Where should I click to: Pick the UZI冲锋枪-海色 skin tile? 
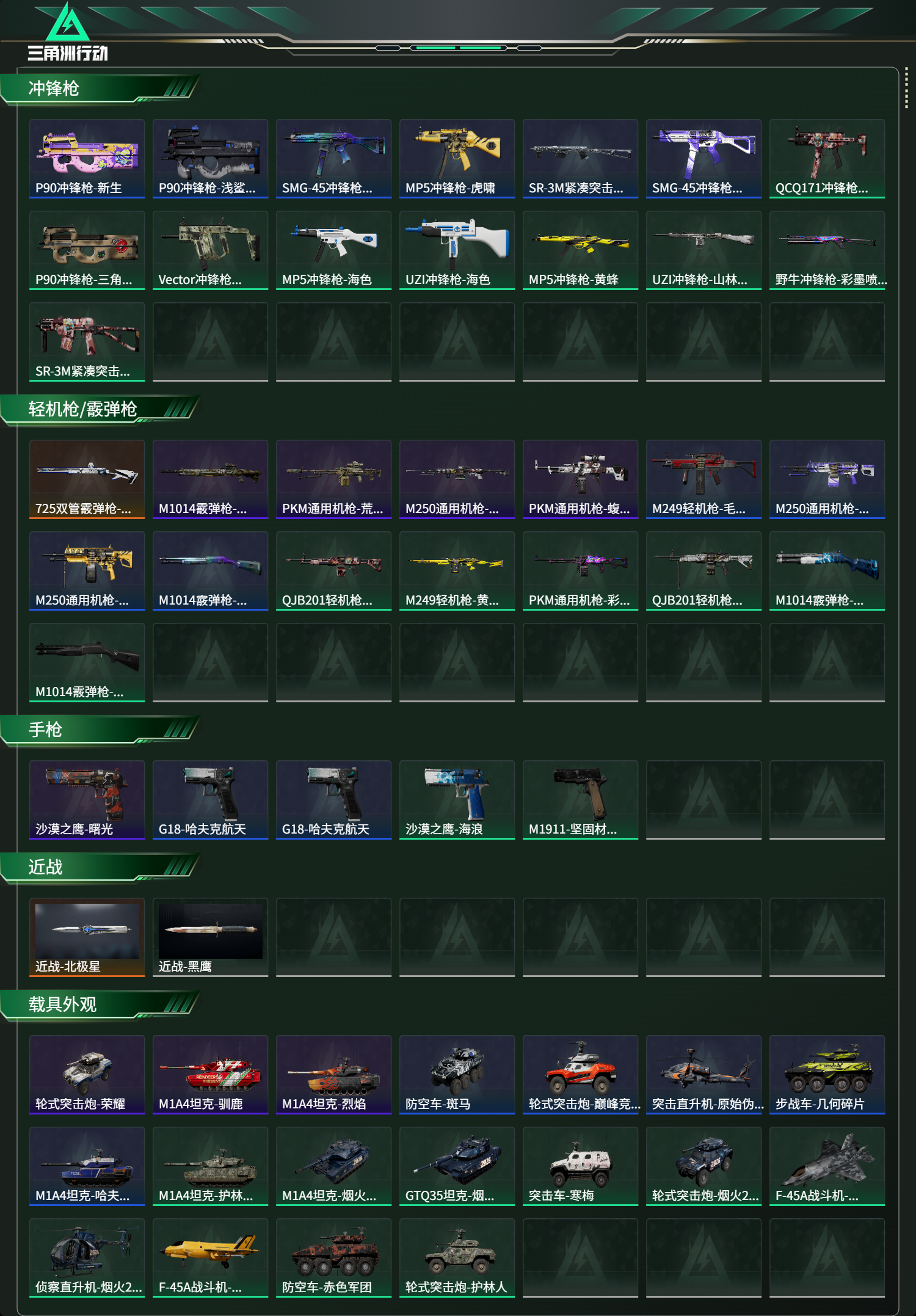point(457,250)
